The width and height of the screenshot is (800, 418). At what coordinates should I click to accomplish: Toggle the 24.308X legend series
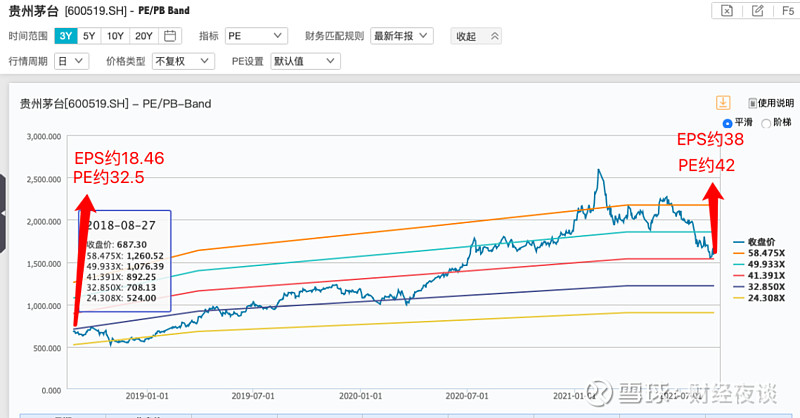point(759,298)
